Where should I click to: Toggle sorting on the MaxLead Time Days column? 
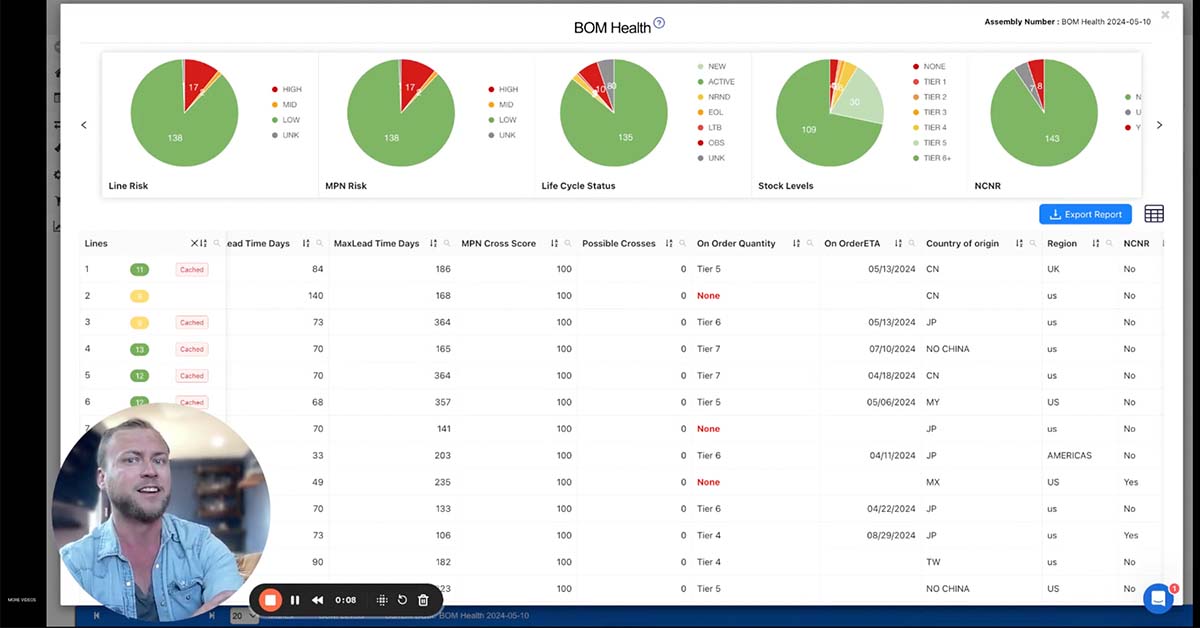click(434, 242)
